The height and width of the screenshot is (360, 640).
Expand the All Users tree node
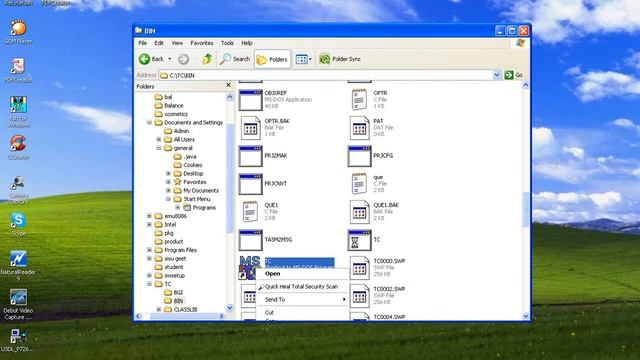pyautogui.click(x=159, y=139)
